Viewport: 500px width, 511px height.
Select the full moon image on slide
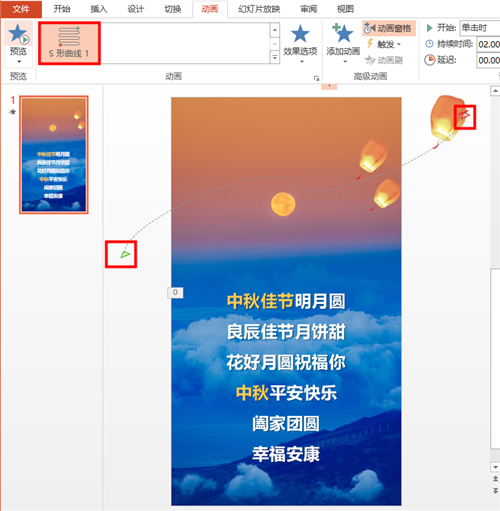[283, 204]
